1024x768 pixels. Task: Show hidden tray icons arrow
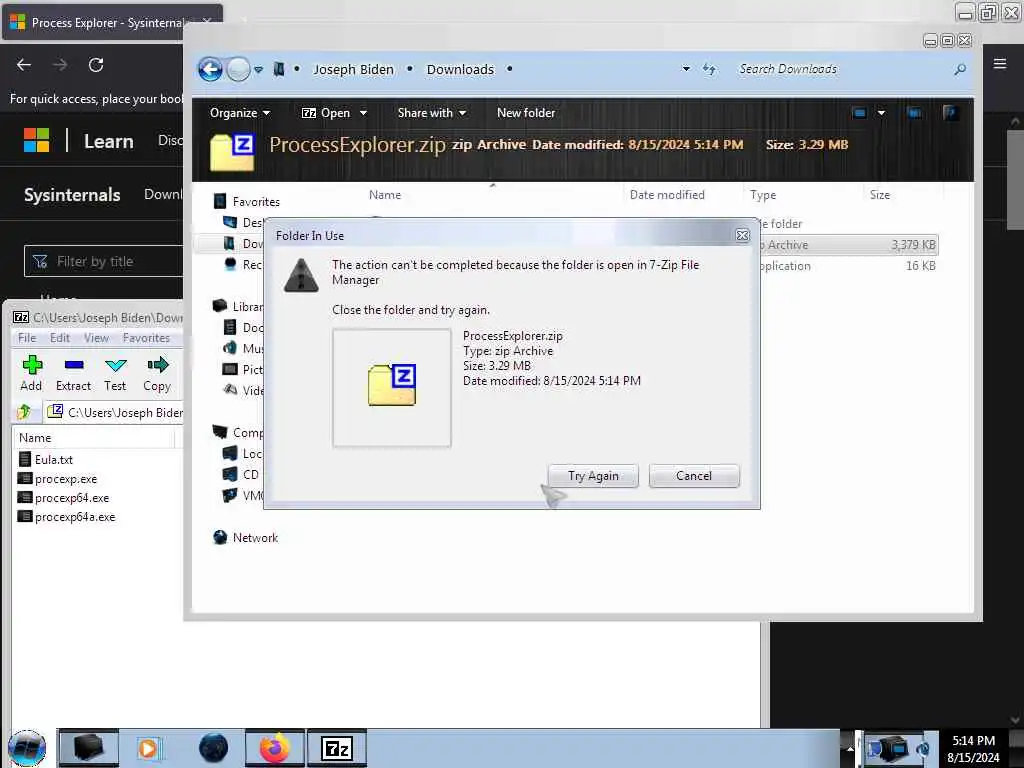850,748
